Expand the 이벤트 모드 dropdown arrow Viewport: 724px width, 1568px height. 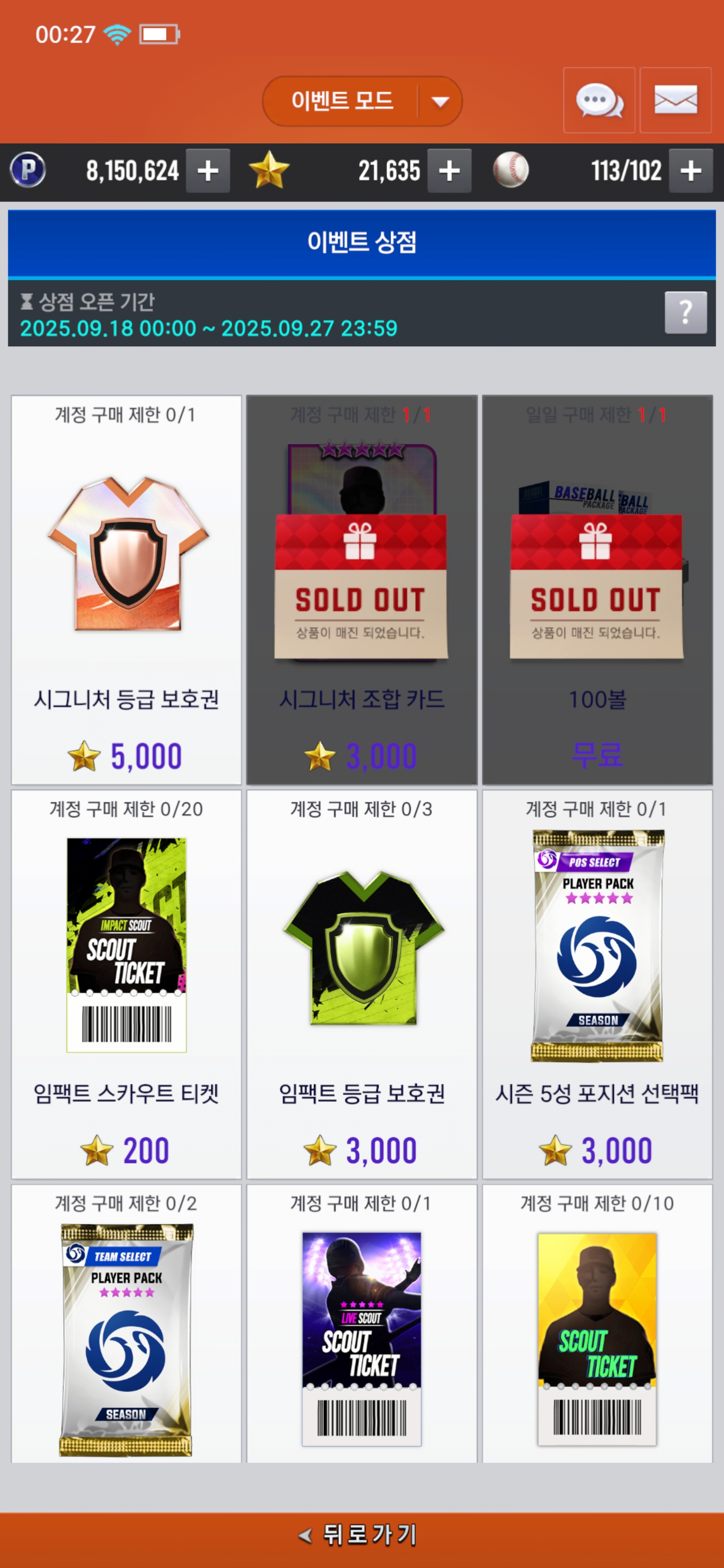pos(439,101)
